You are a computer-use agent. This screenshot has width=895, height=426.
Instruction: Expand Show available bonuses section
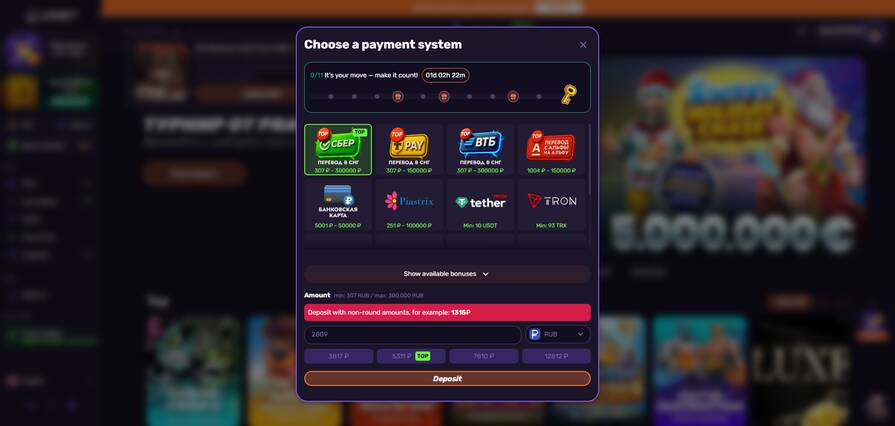pos(447,274)
